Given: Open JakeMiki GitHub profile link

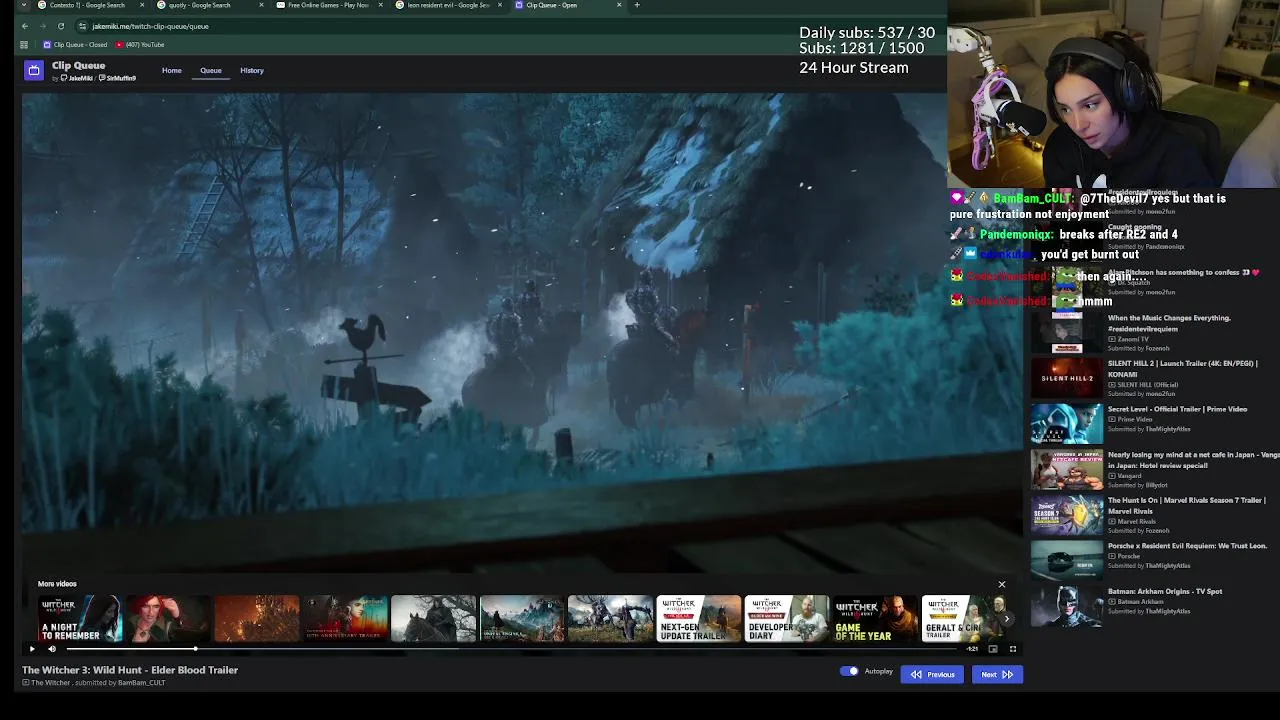Looking at the screenshot, I should (78, 78).
